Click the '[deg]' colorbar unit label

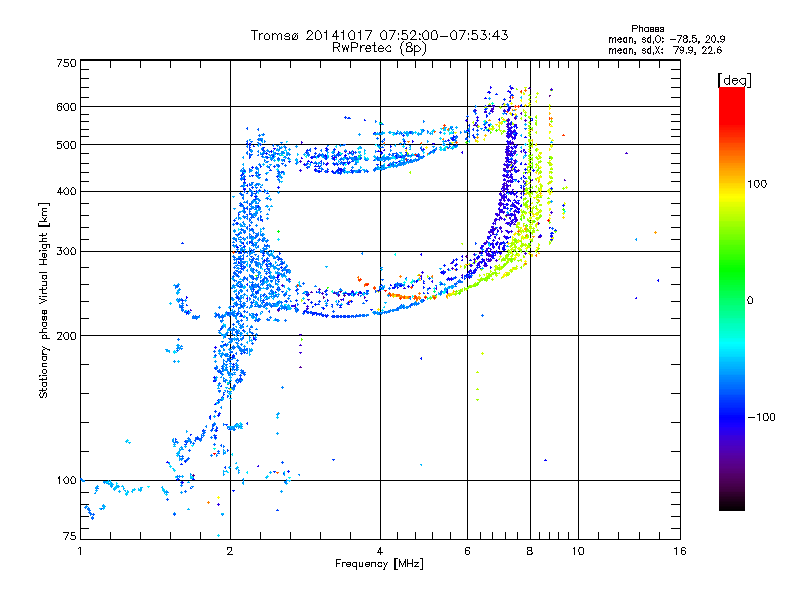pyautogui.click(x=734, y=80)
